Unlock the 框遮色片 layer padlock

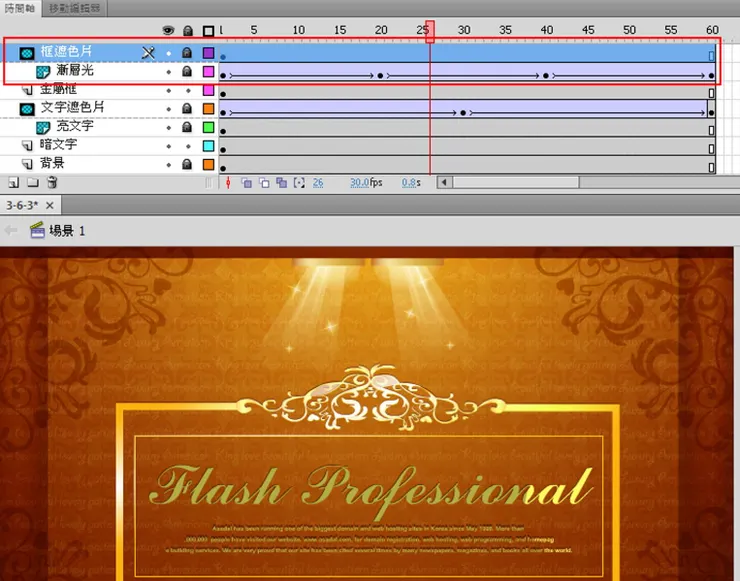(187, 52)
